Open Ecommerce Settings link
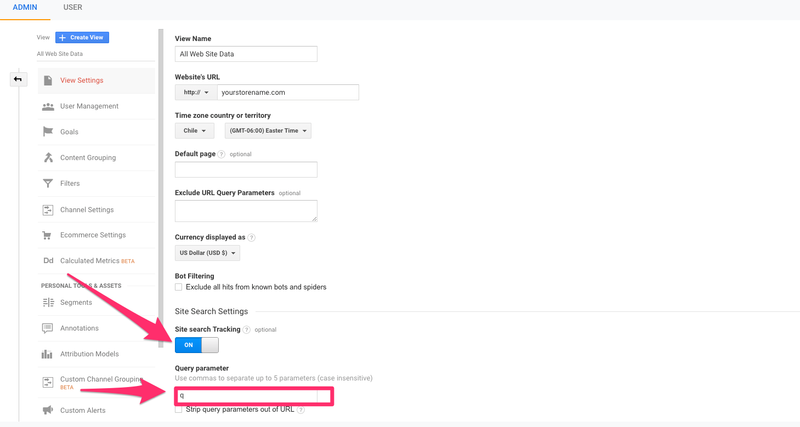This screenshot has width=800, height=427. [93, 235]
